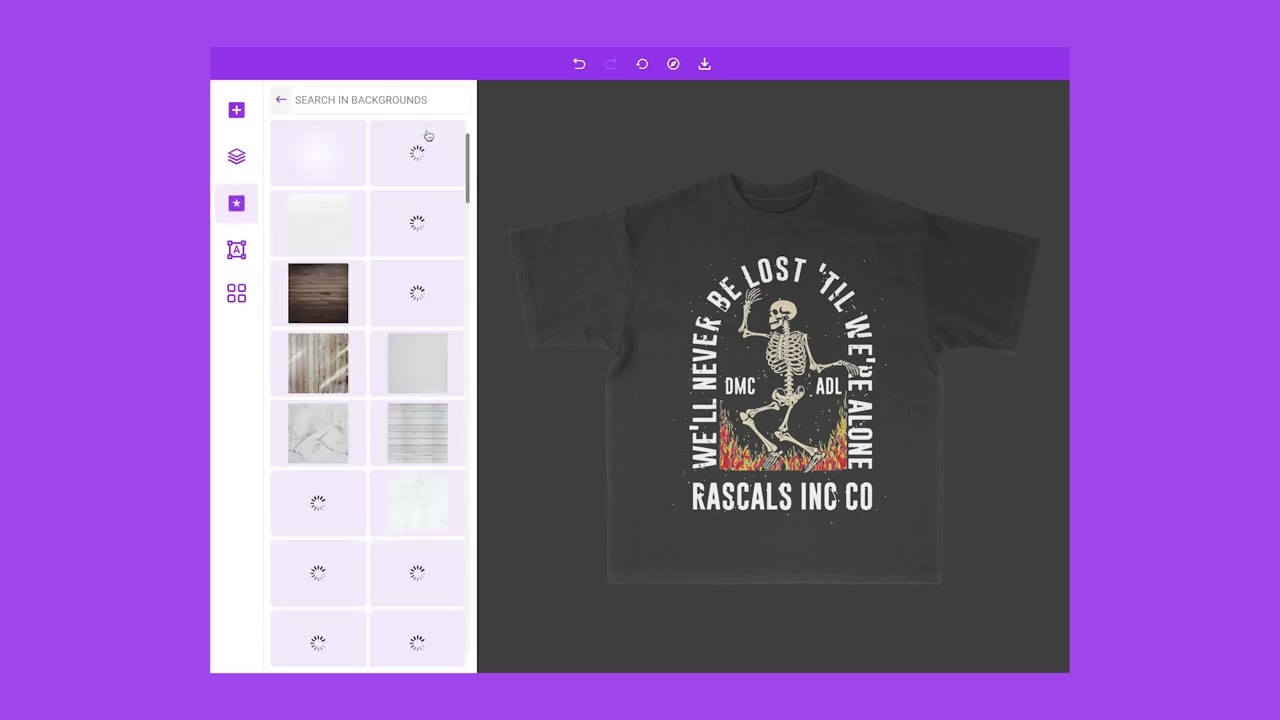Click the Undo icon in the toolbar

pyautogui.click(x=579, y=64)
